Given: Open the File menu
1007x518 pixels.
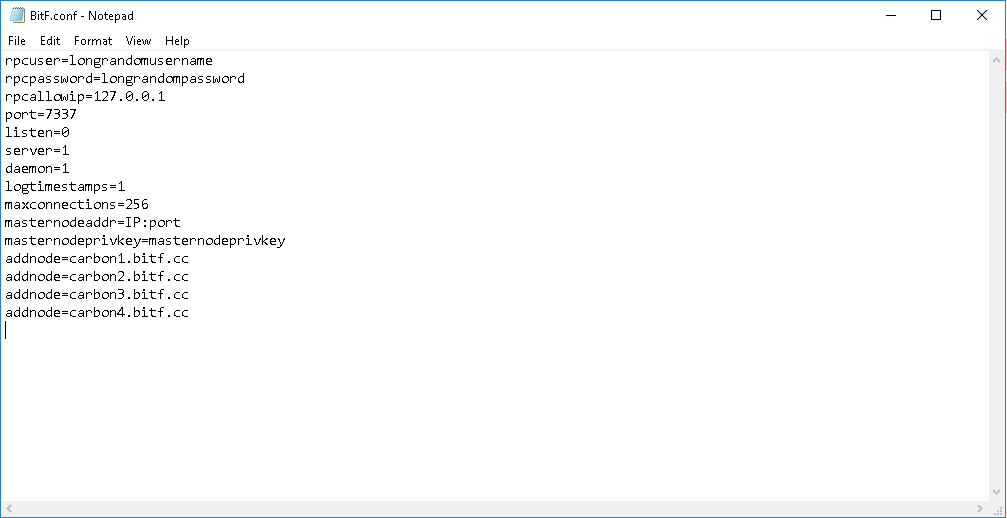Looking at the screenshot, I should (17, 40).
